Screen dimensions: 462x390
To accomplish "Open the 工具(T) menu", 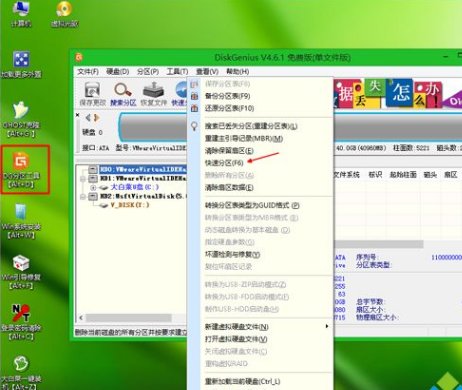I will pos(177,72).
